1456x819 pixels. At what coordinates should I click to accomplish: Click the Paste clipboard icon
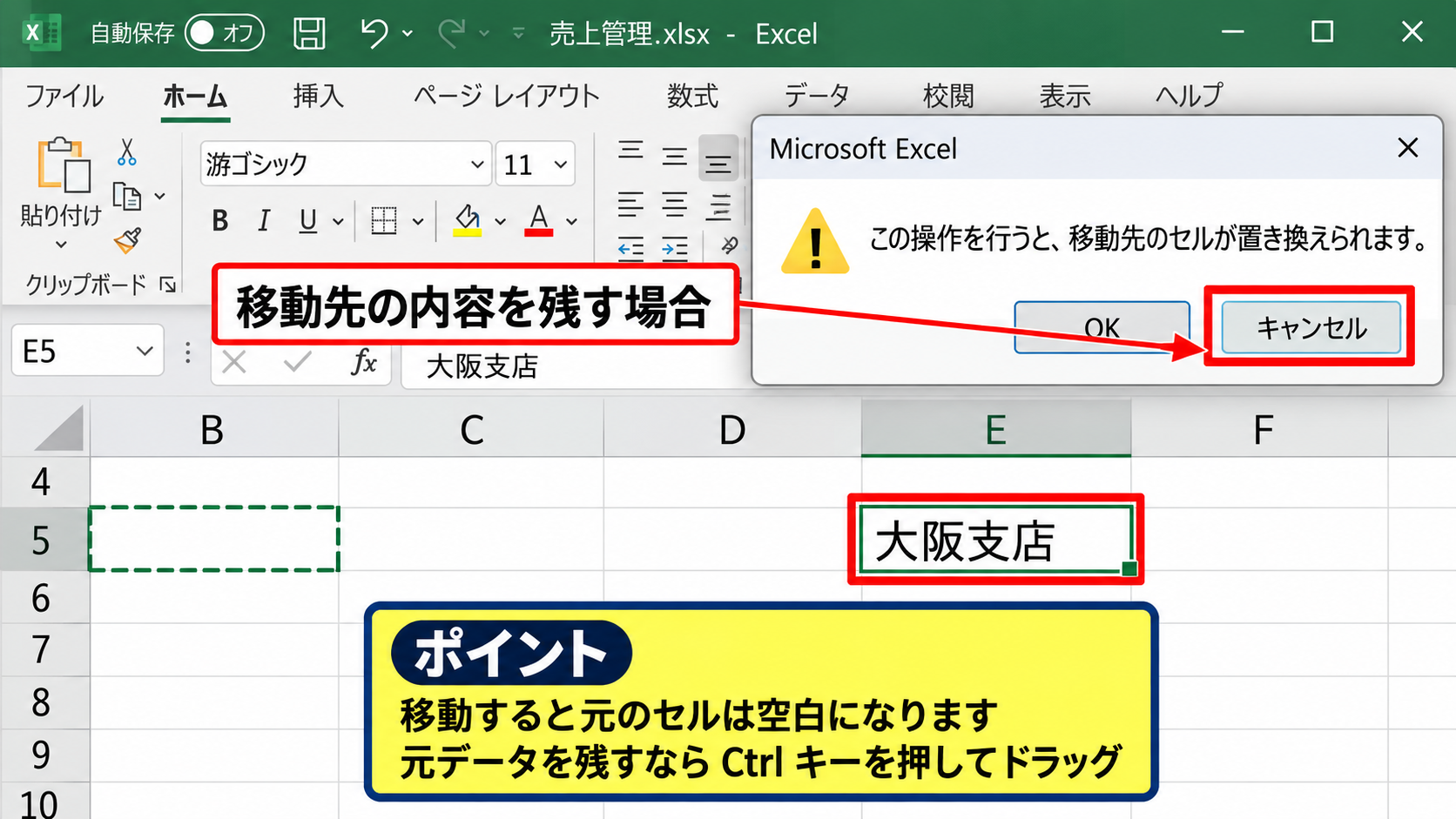63,164
